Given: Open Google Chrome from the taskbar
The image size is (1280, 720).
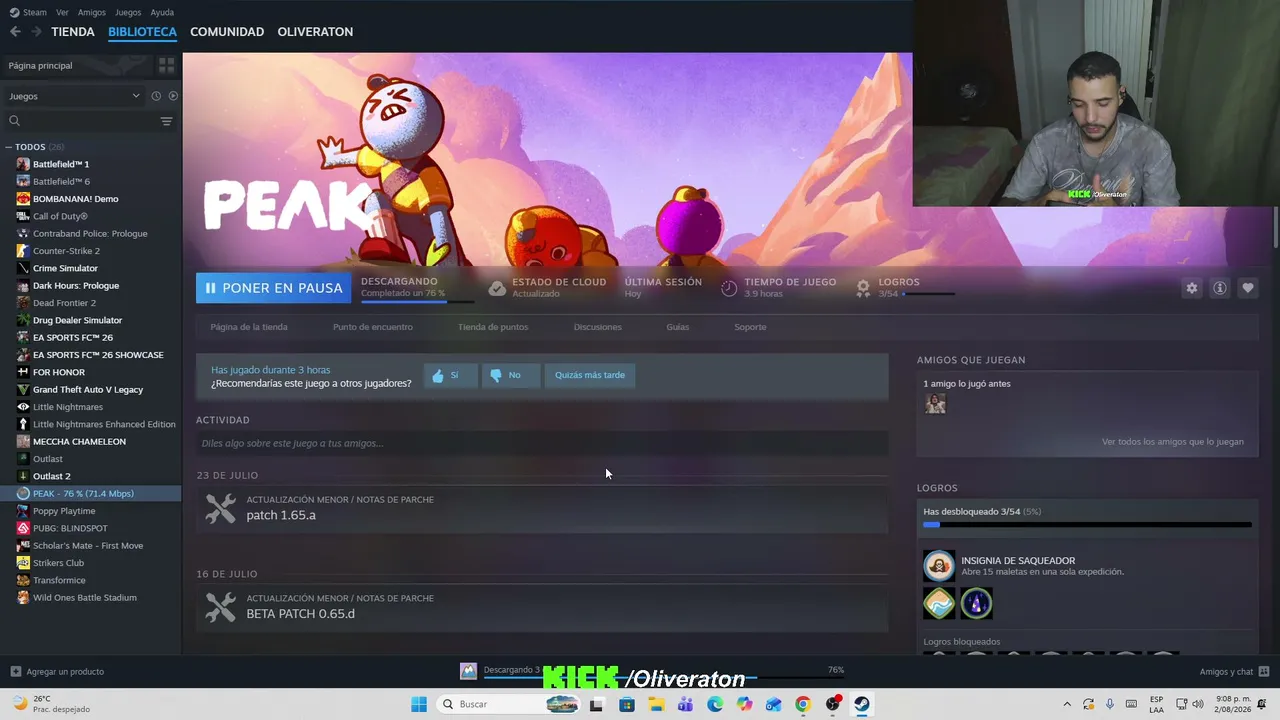Looking at the screenshot, I should 803,704.
